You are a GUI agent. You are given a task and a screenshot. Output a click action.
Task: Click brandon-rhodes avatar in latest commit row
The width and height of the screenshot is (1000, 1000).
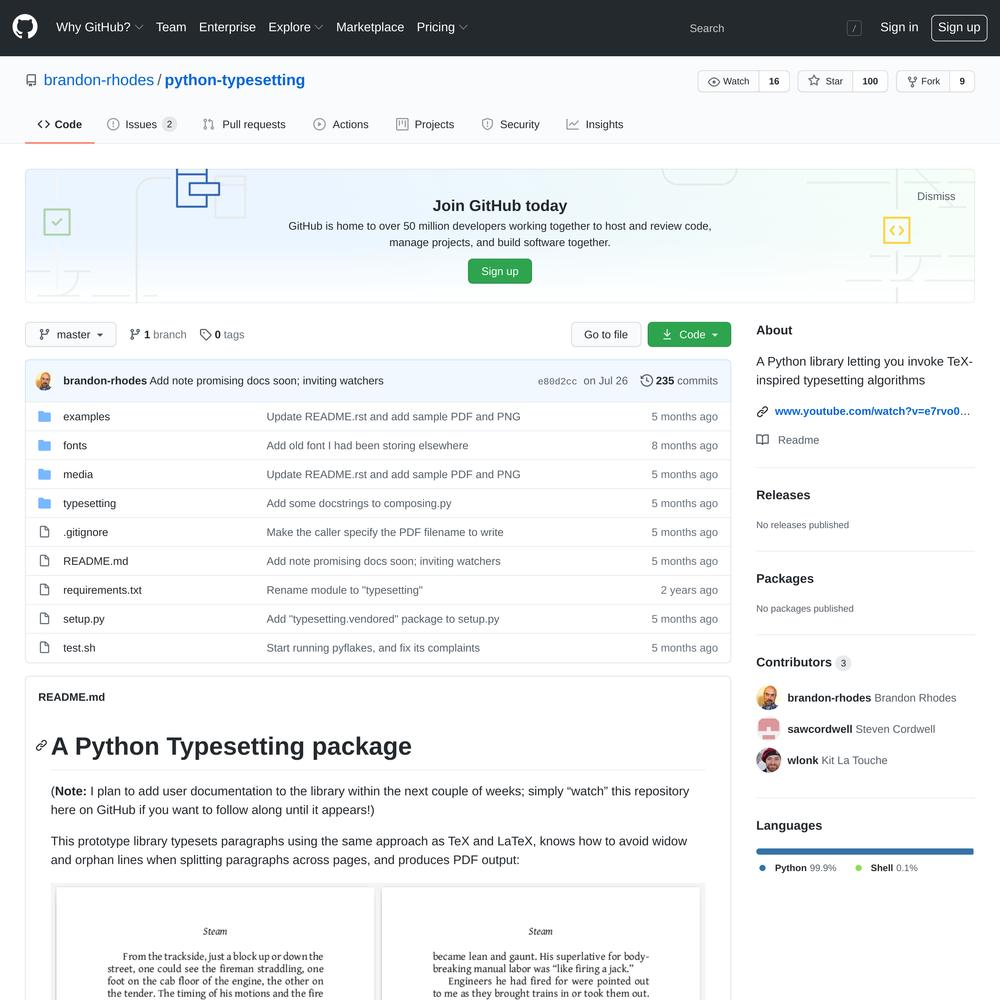(44, 381)
